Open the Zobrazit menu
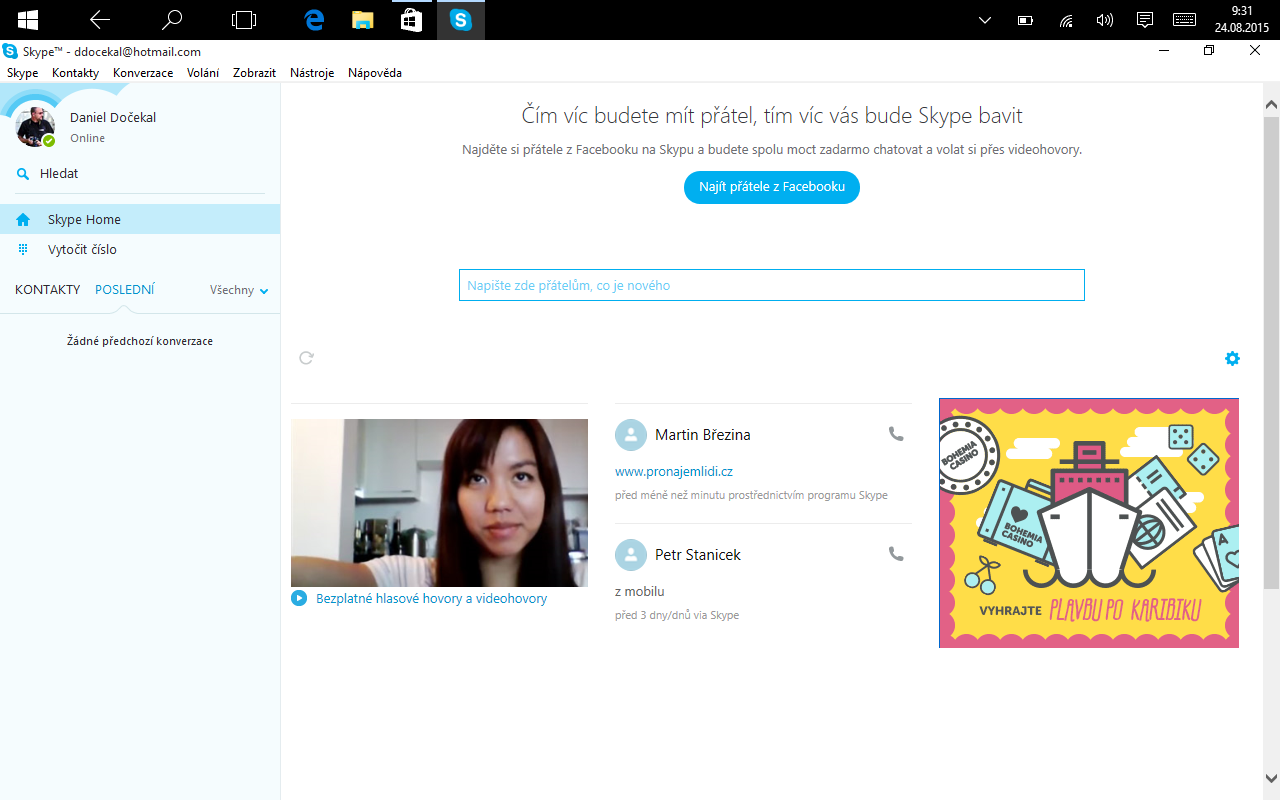1280x800 pixels. pyautogui.click(x=254, y=73)
